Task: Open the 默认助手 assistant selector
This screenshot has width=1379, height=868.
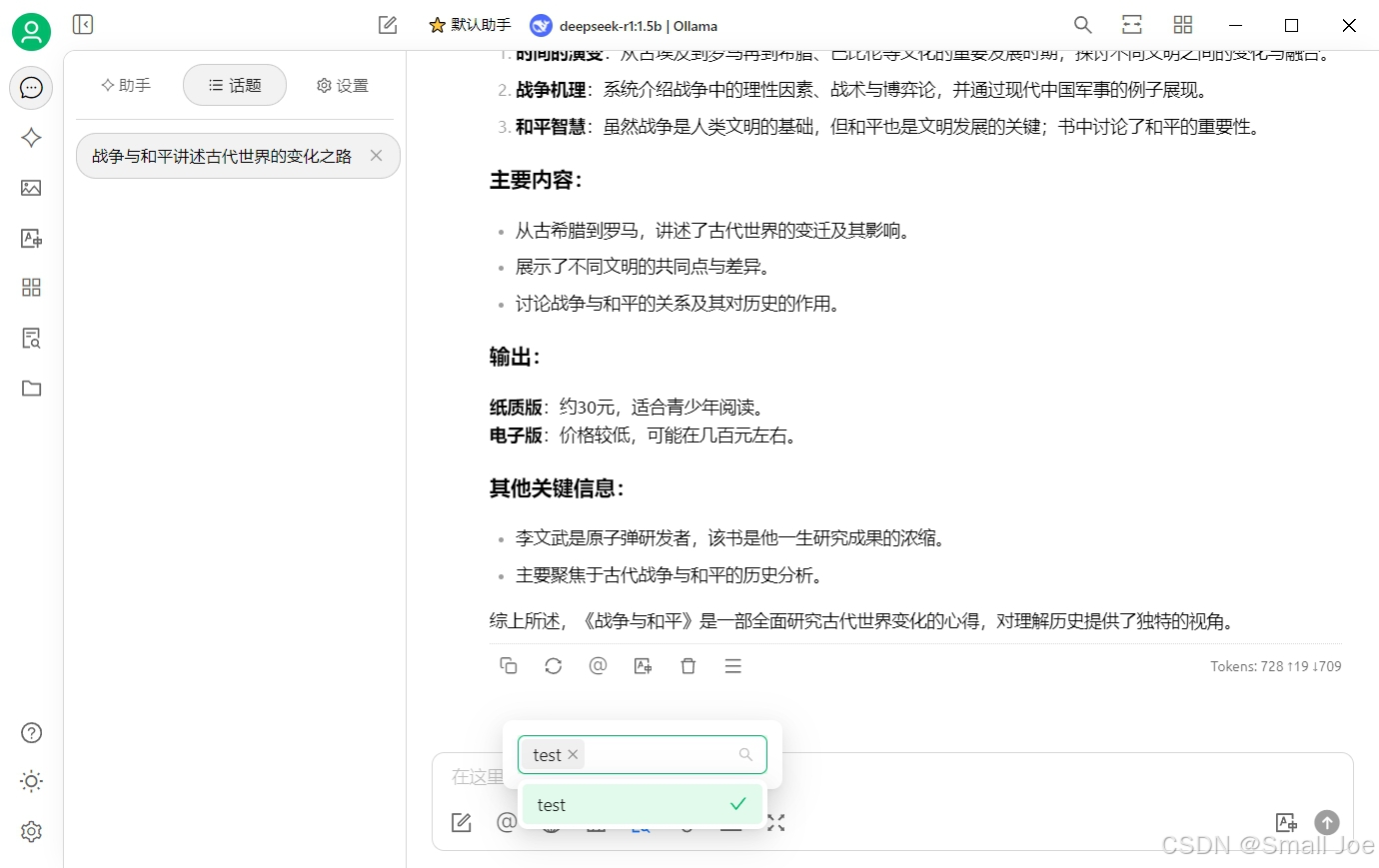Action: pos(469,25)
